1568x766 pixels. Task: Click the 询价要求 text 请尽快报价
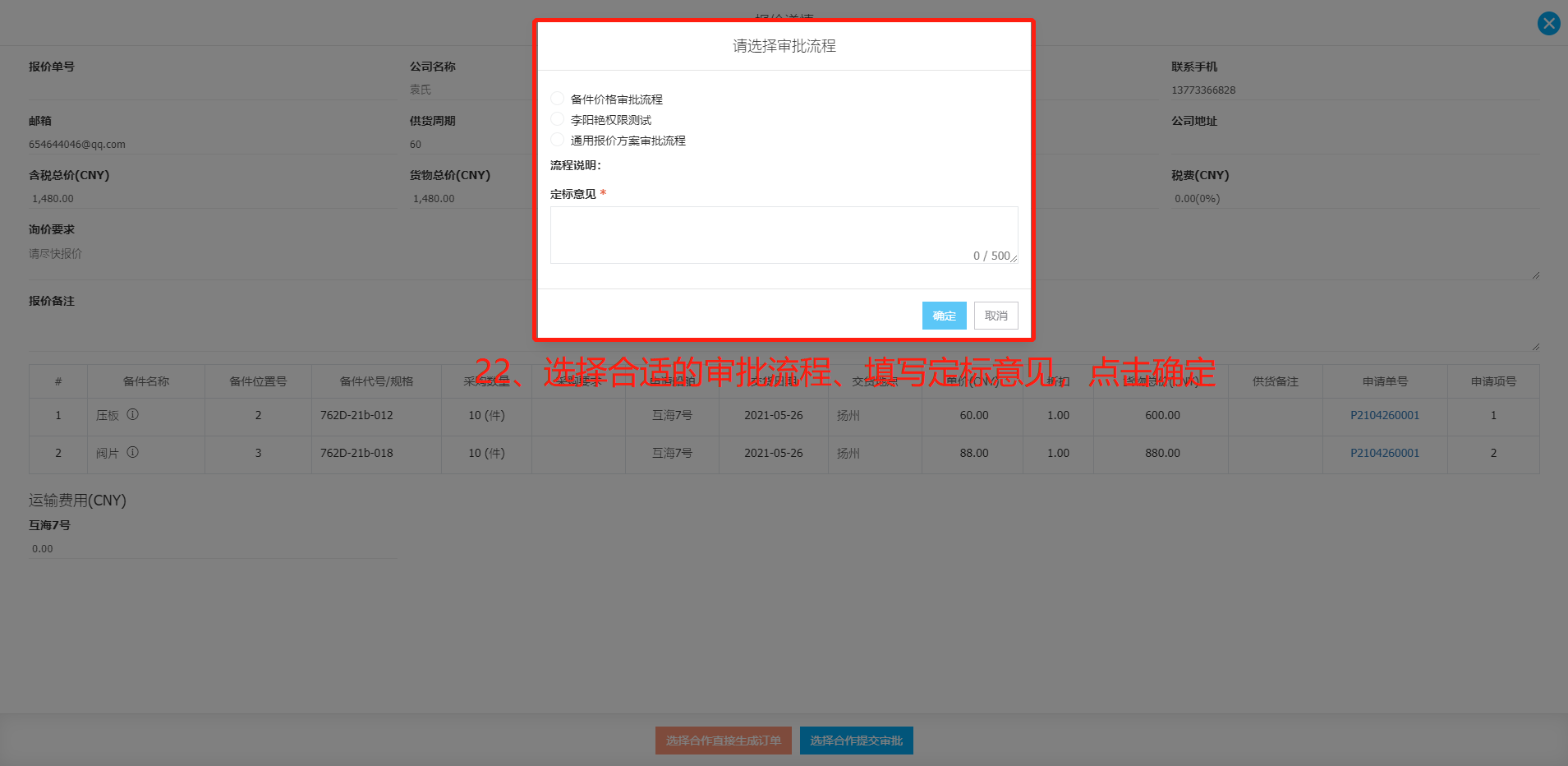(55, 254)
